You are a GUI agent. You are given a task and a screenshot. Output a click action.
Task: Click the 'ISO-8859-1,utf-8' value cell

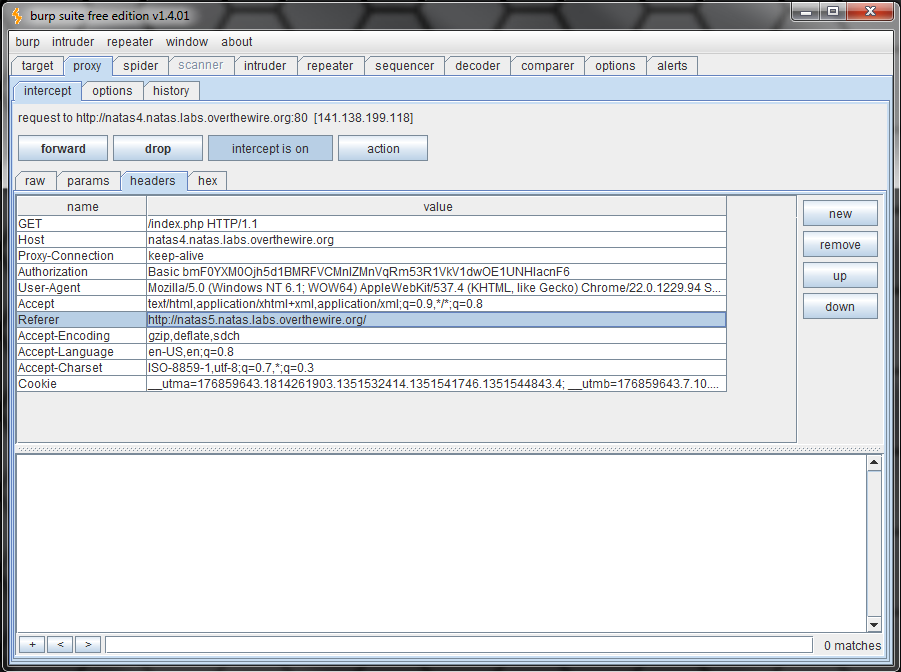(x=437, y=368)
